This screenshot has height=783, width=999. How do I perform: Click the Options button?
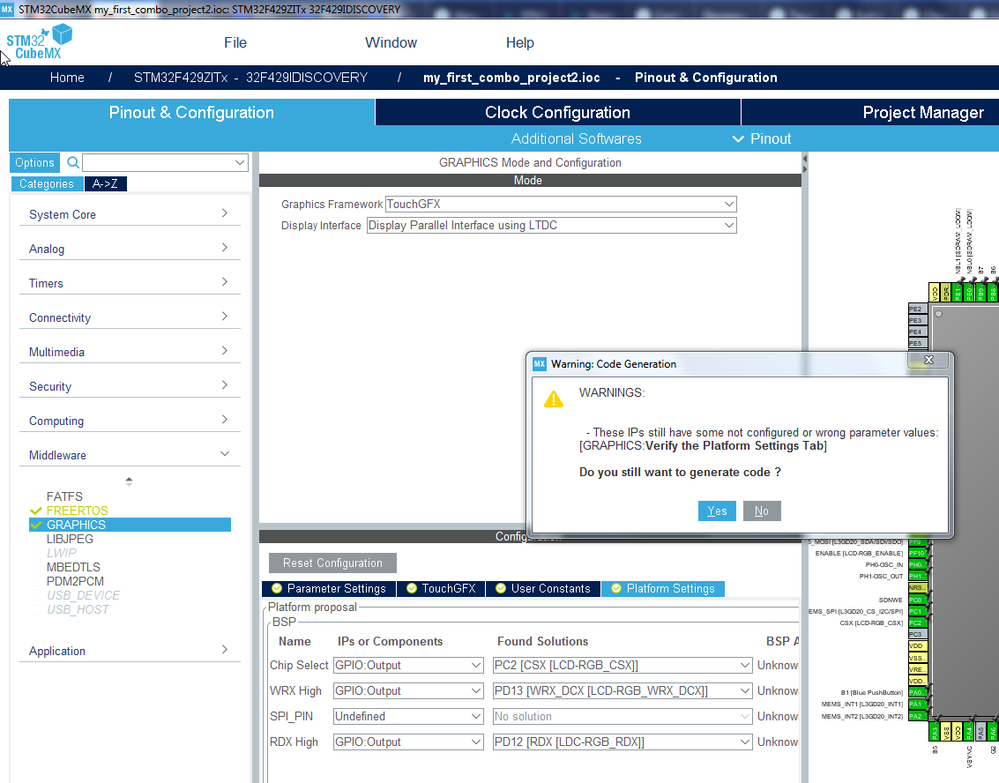pos(35,162)
